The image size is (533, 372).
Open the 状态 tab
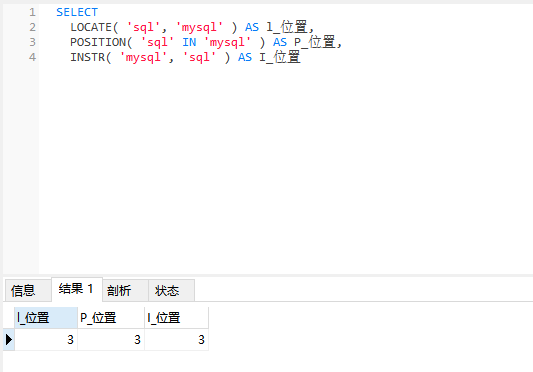click(171, 290)
